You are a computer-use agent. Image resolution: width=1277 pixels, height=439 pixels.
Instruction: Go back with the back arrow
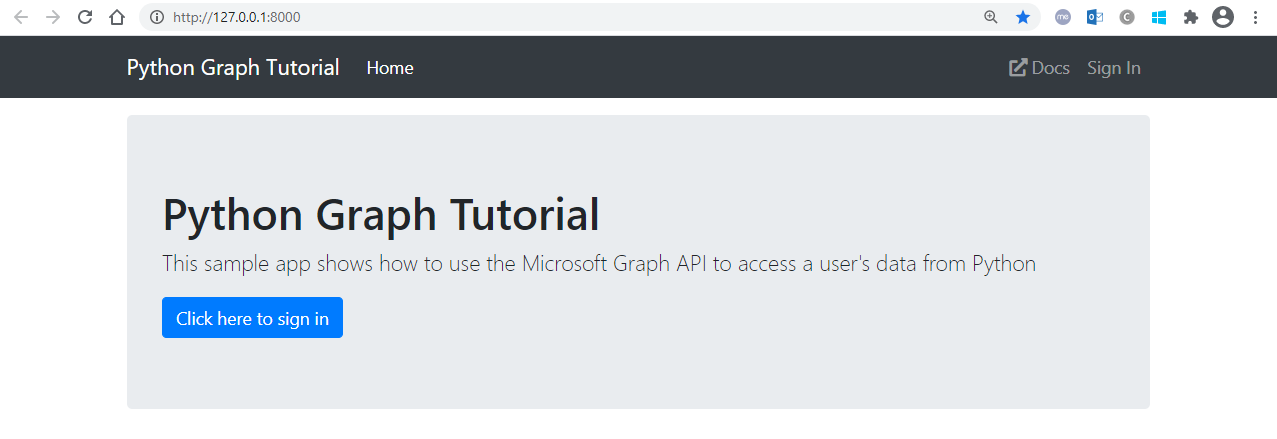click(21, 17)
